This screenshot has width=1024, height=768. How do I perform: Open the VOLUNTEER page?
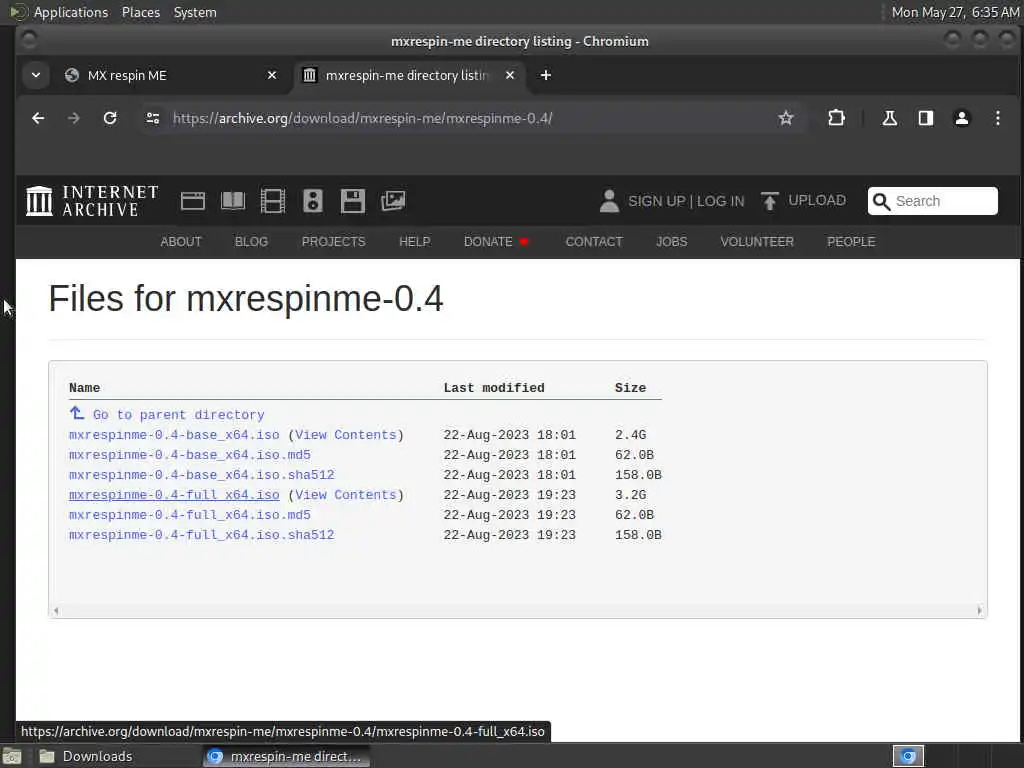(x=757, y=242)
